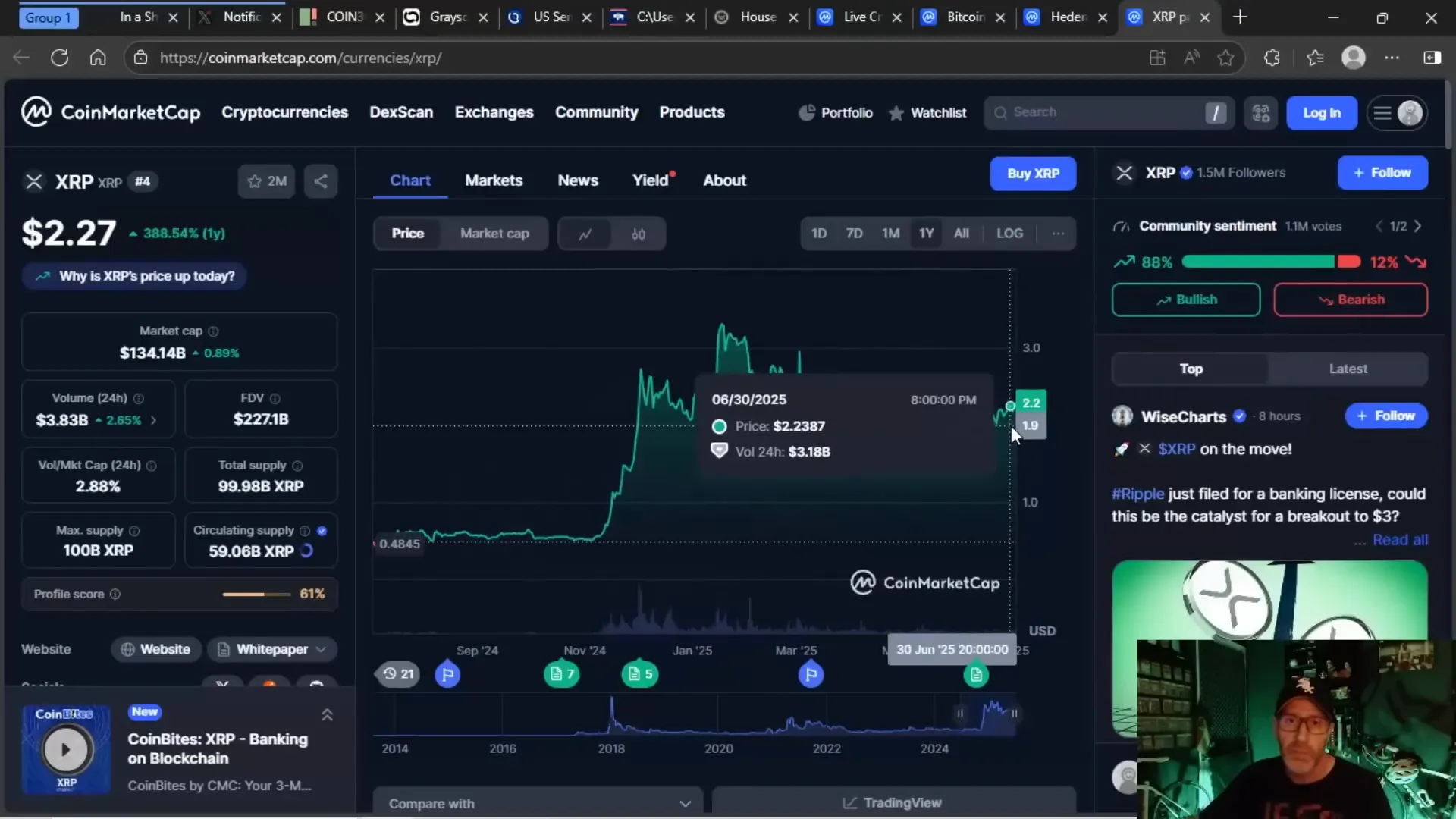The height and width of the screenshot is (819, 1456).
Task: Open the About tab
Action: click(x=724, y=180)
